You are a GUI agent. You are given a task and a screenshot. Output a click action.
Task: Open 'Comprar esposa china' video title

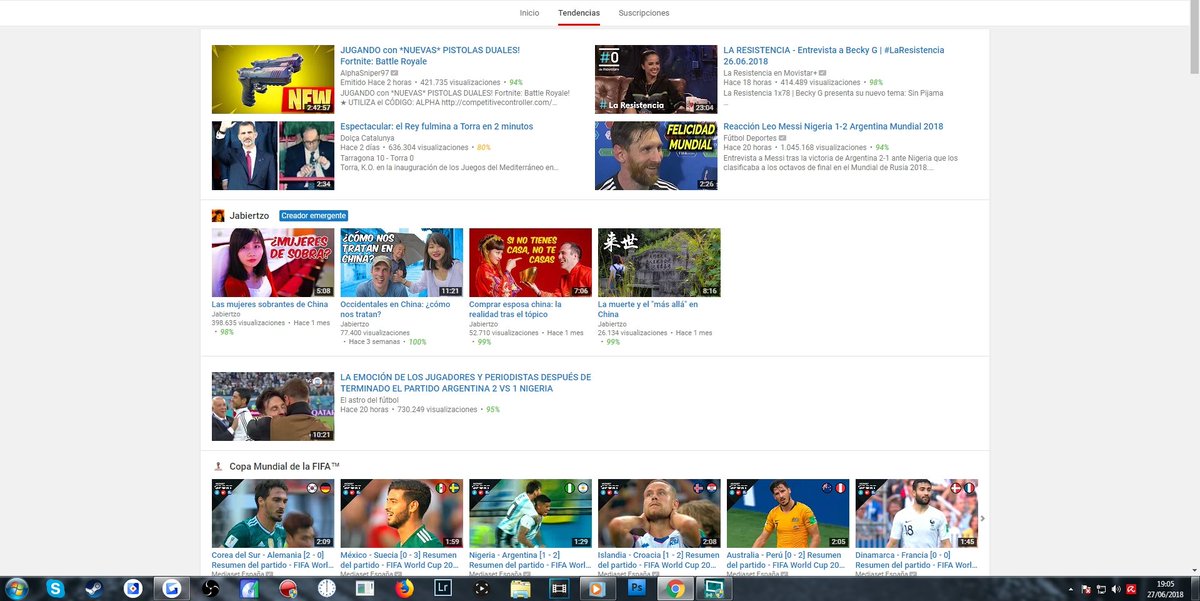click(x=515, y=309)
